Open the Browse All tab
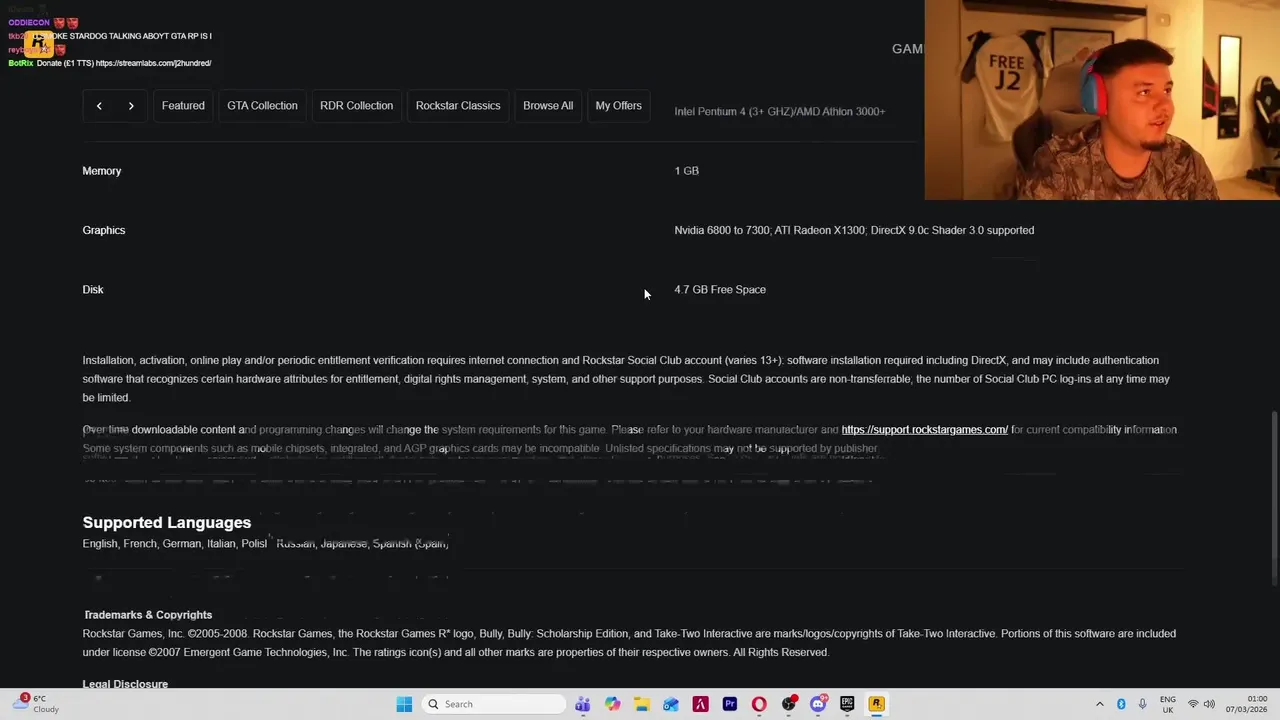Viewport: 1280px width, 720px height. pos(548,106)
